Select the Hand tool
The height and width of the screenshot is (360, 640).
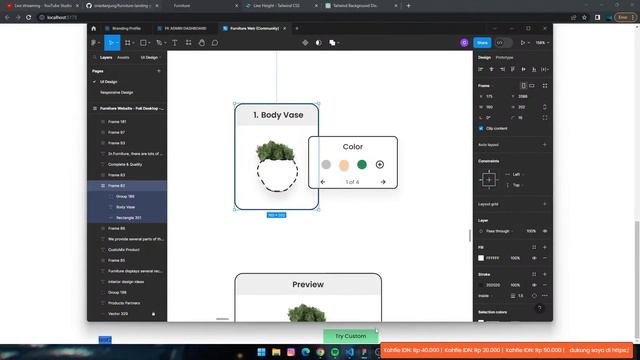coord(202,42)
